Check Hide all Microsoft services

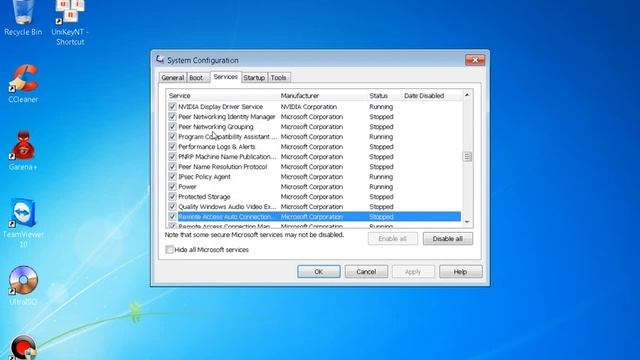click(x=169, y=249)
